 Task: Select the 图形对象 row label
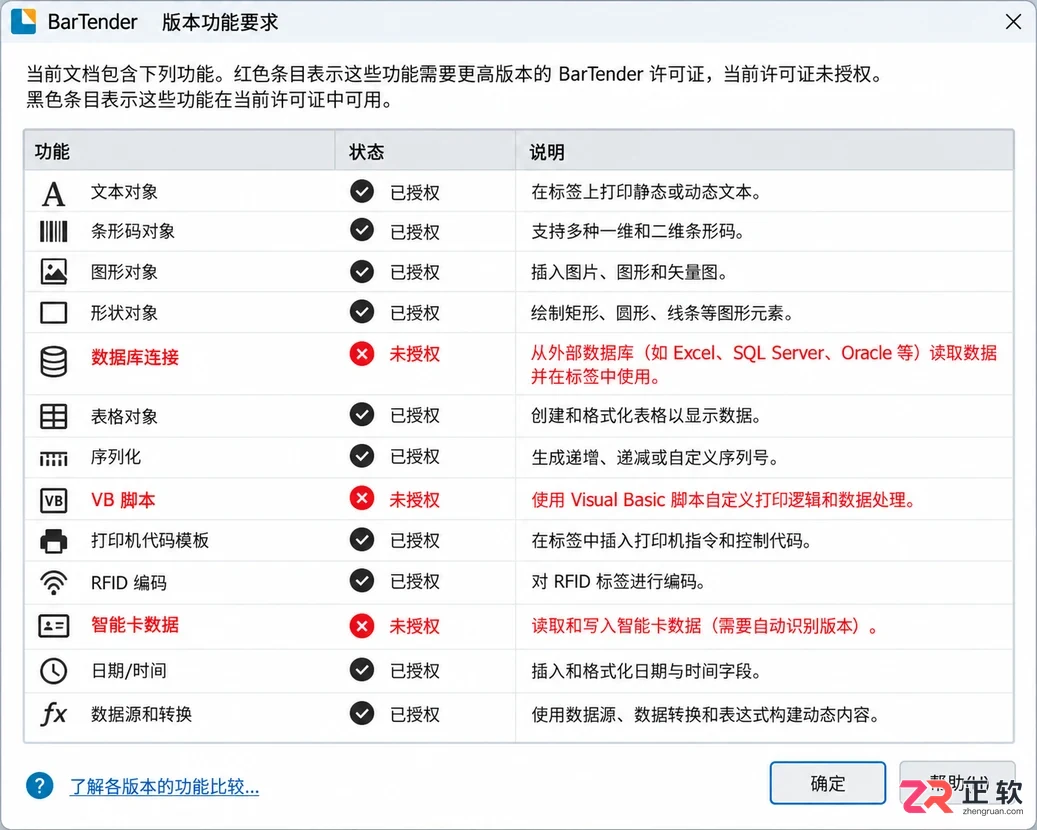[x=124, y=272]
